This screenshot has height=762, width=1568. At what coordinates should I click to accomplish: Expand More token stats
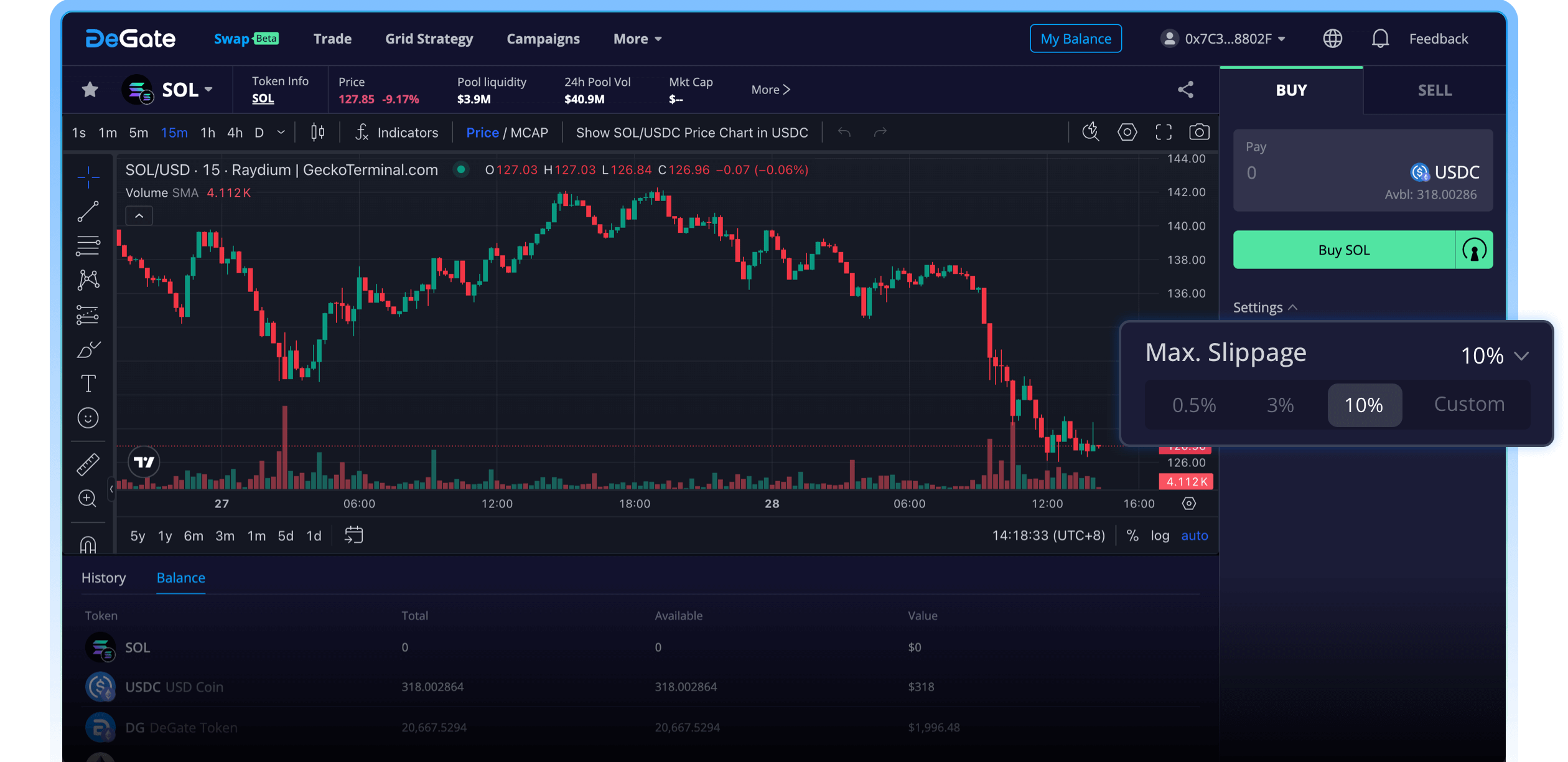(771, 90)
